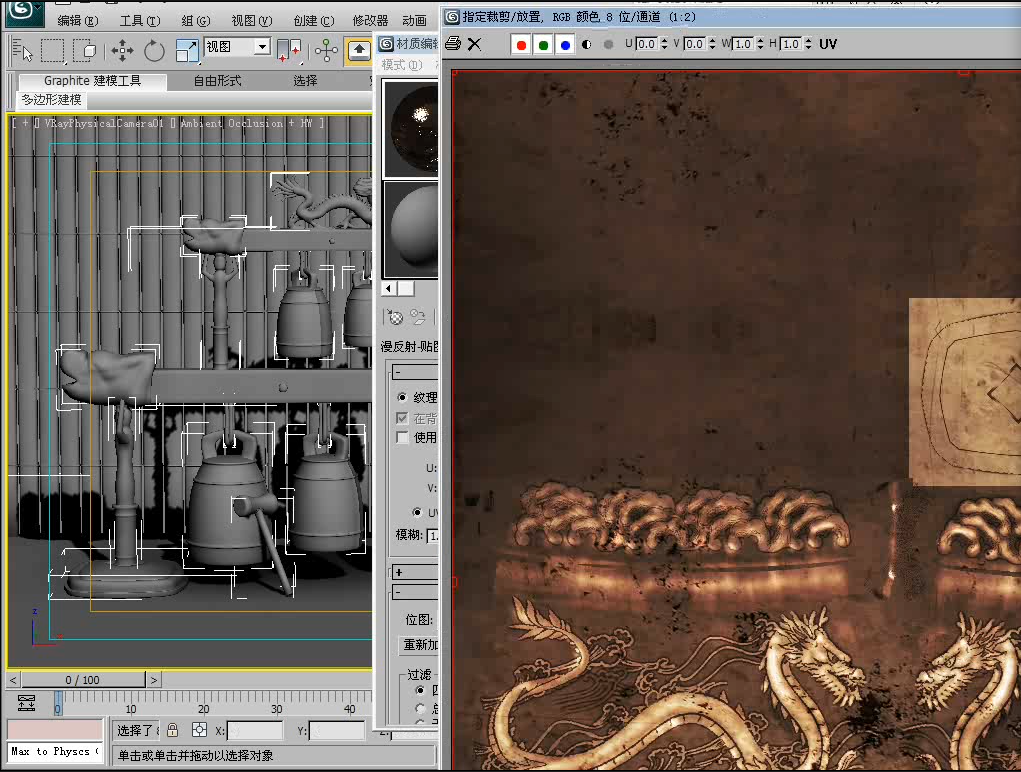Screen dimensions: 1021x772
Task: Toggle the monochrome half-circle channel icon
Action: 587,44
